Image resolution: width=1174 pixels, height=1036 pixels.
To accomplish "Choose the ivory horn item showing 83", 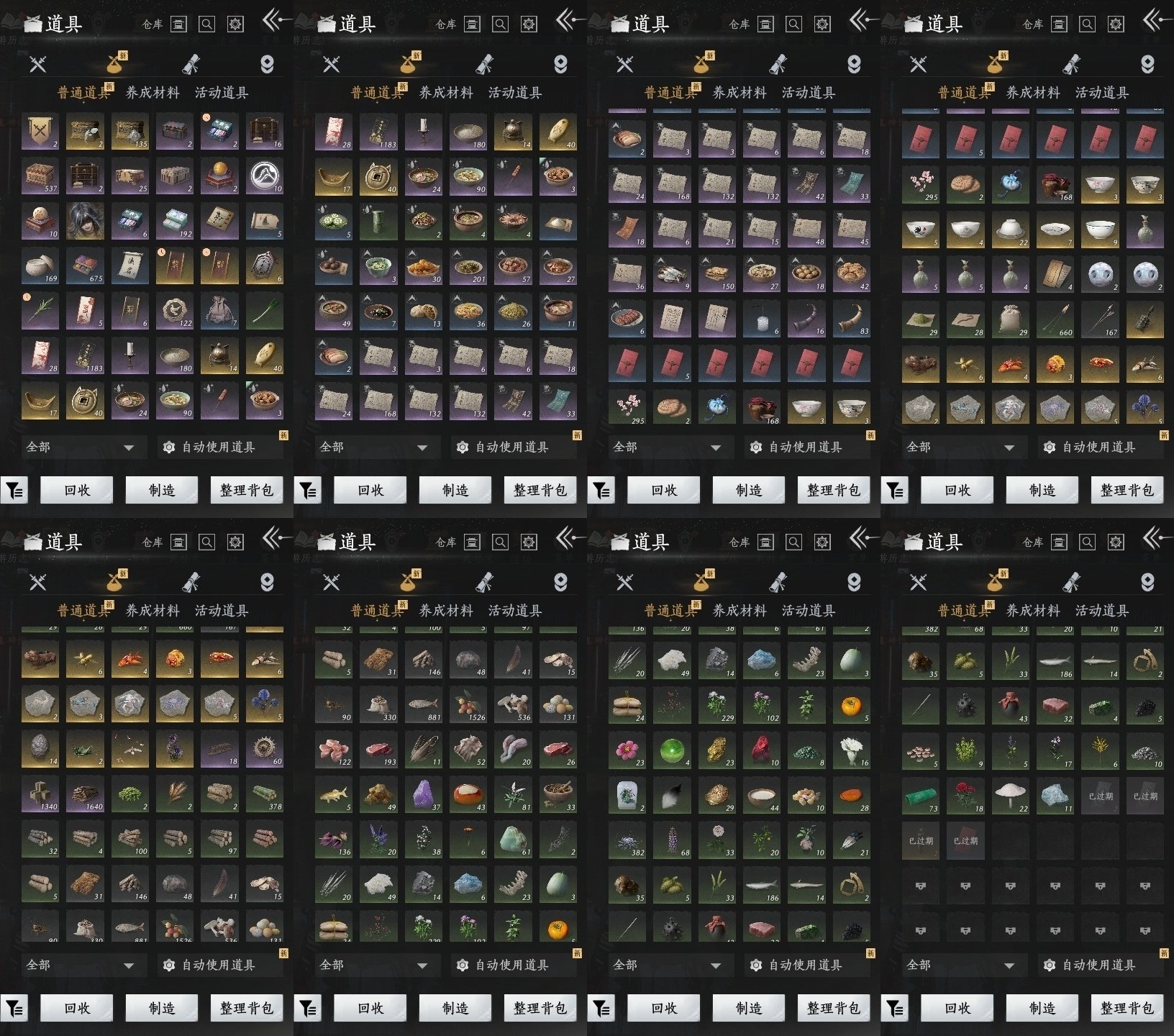I will 851,317.
